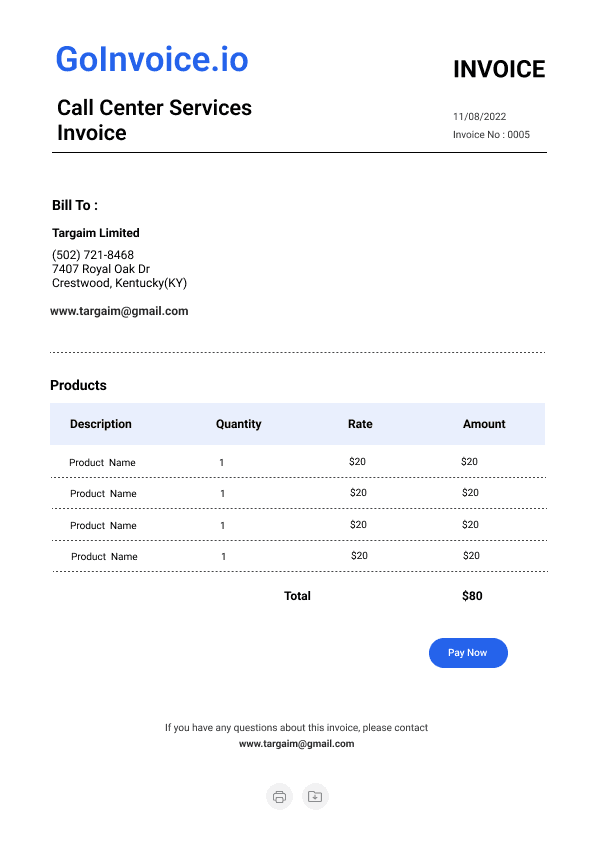Click the print icon at page bottom
Screen dimensions: 595x842
(279, 796)
